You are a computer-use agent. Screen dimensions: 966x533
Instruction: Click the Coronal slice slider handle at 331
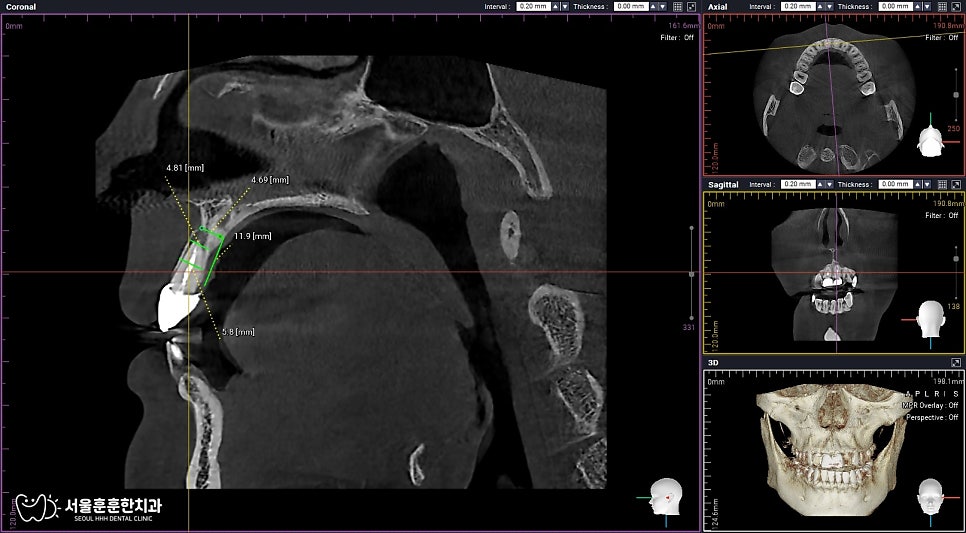coord(691,274)
